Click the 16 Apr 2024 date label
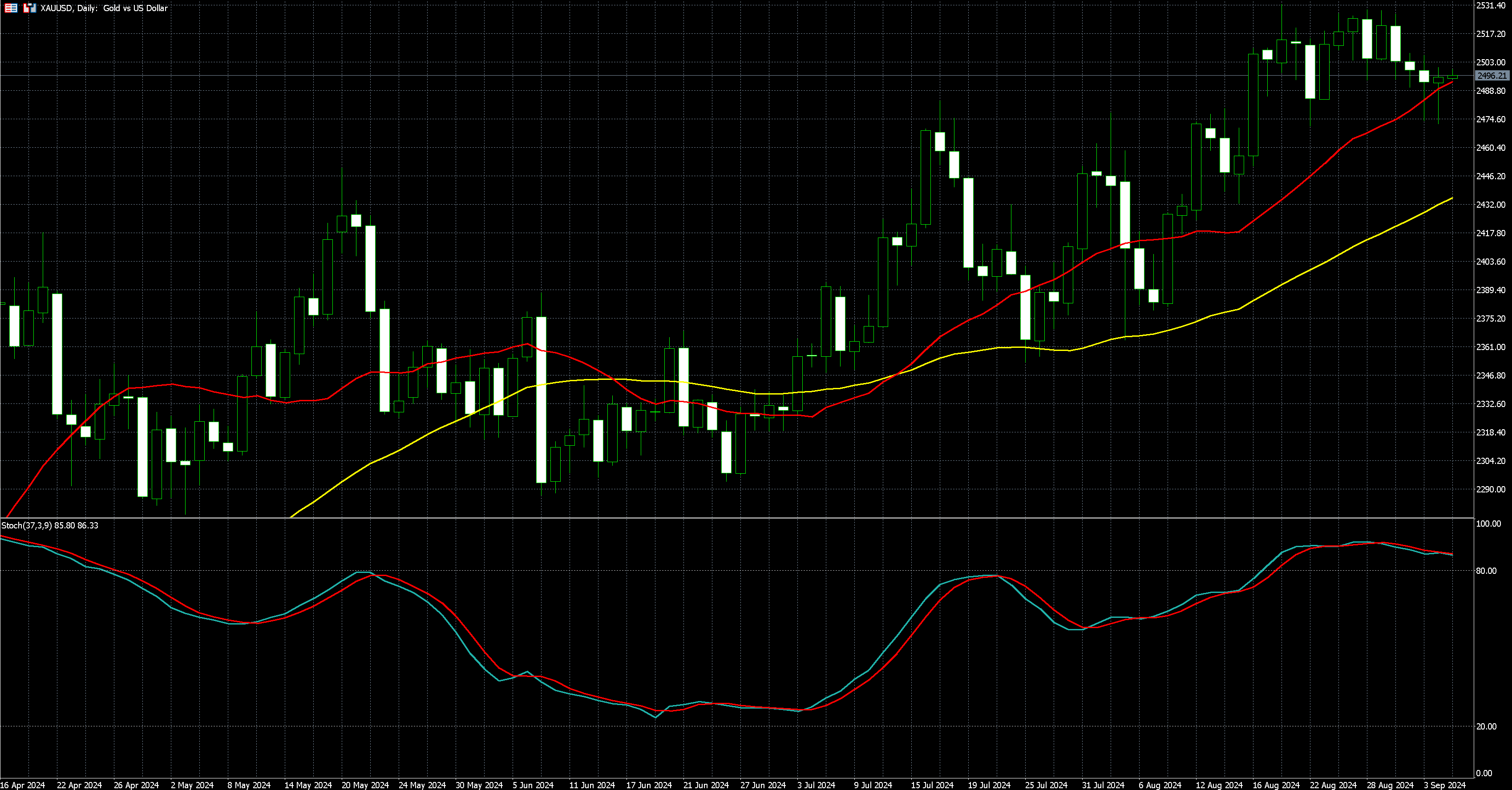This screenshot has height=790, width=1512. tap(22, 785)
